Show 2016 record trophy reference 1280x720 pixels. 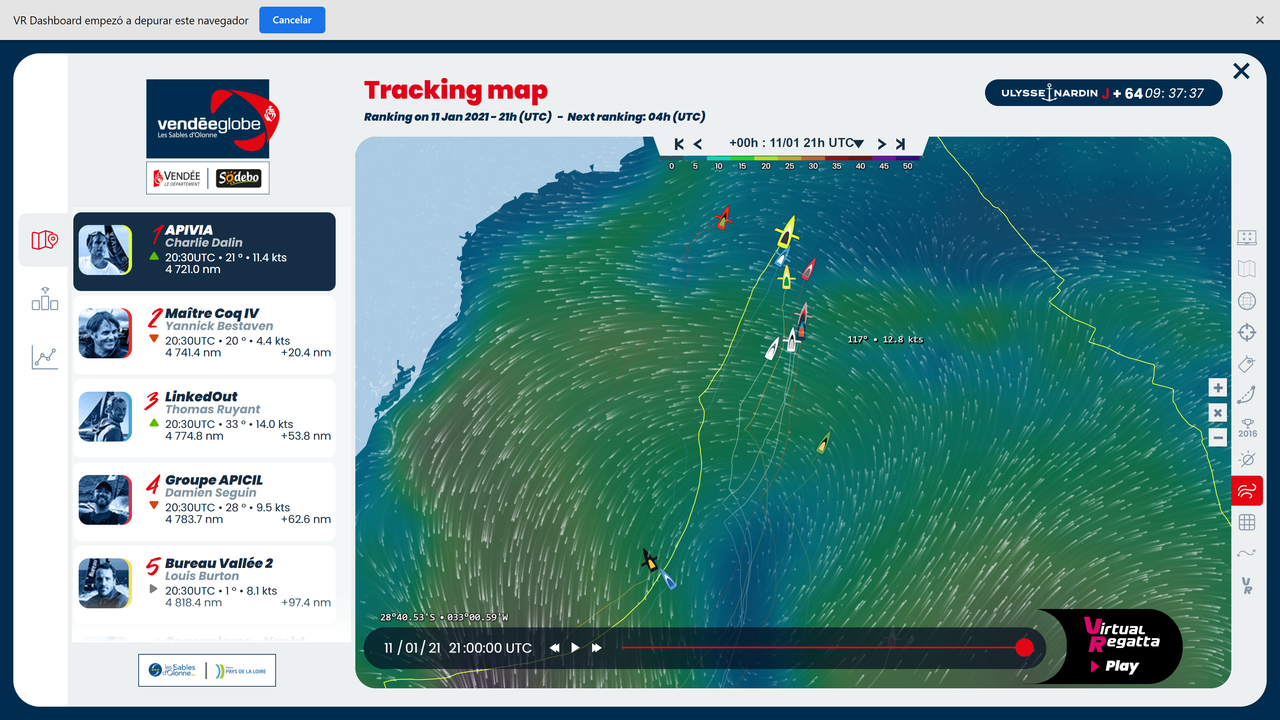tap(1247, 427)
